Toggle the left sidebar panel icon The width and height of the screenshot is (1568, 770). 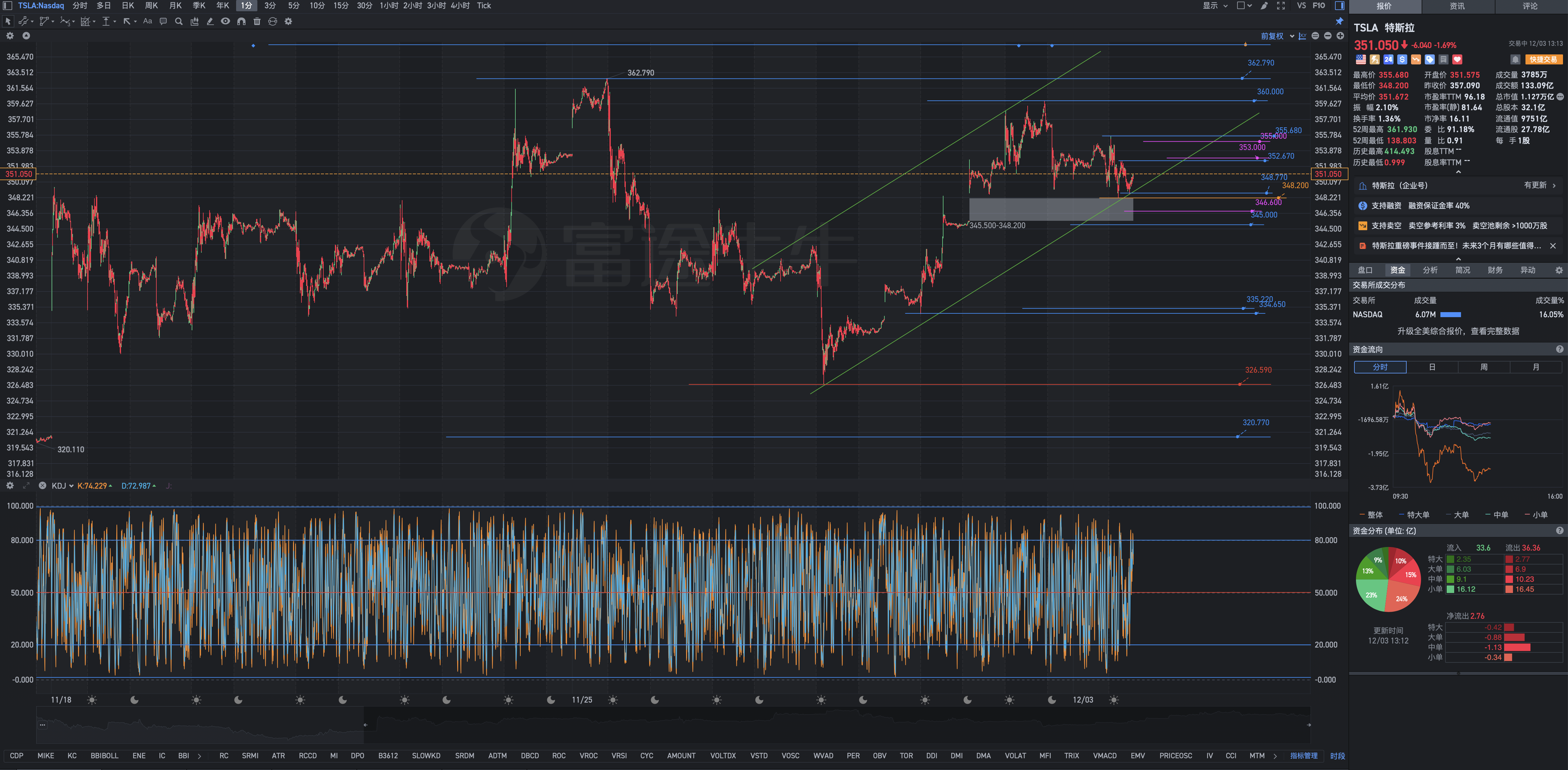click(8, 6)
